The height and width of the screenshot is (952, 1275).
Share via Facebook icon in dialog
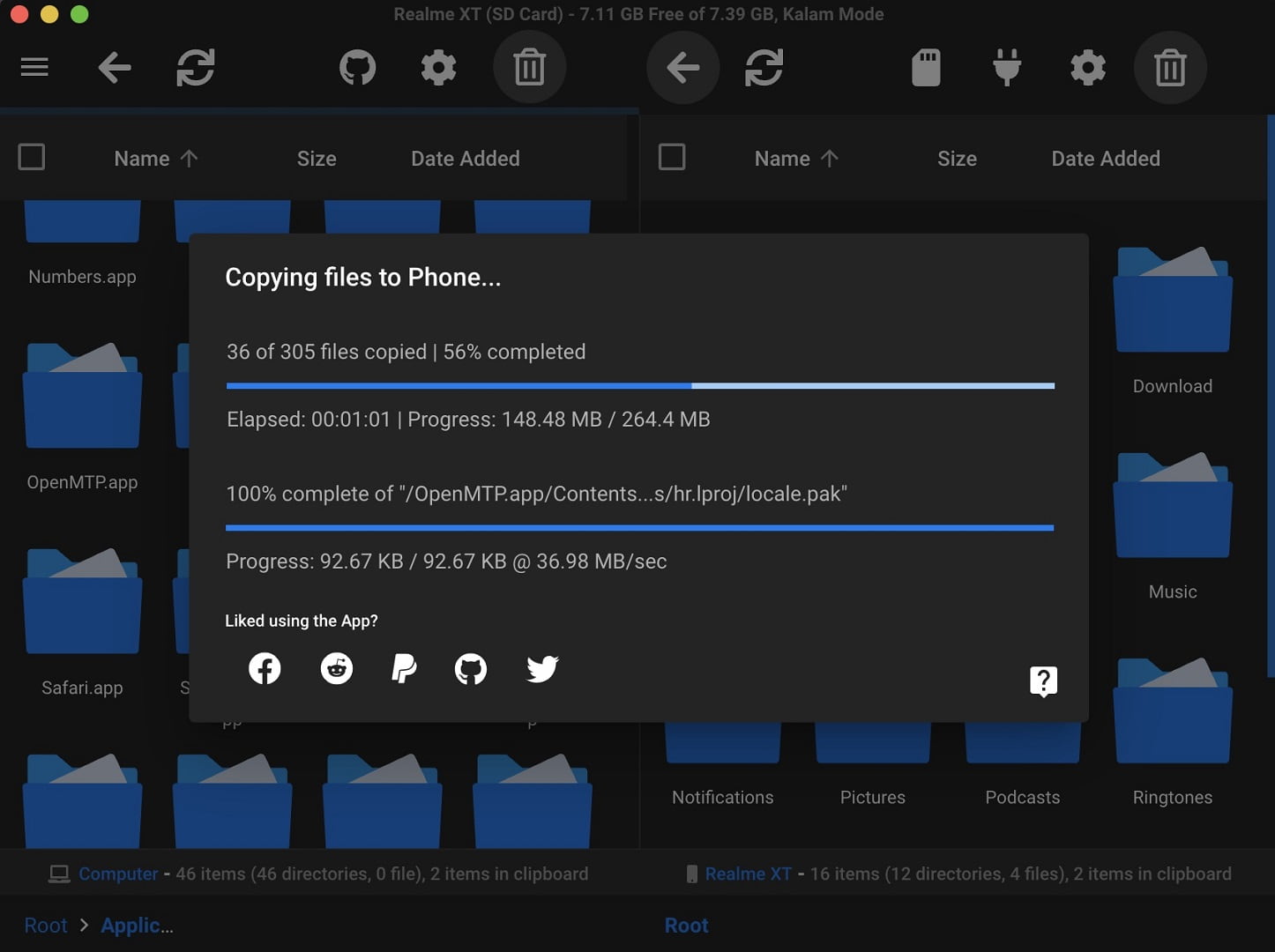pyautogui.click(x=265, y=669)
